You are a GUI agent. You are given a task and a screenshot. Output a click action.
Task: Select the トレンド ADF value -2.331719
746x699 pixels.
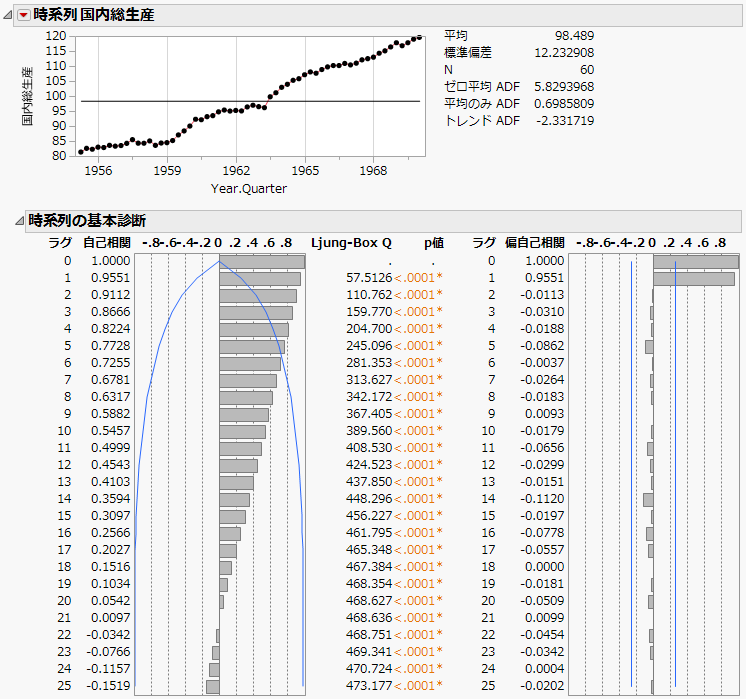565,121
